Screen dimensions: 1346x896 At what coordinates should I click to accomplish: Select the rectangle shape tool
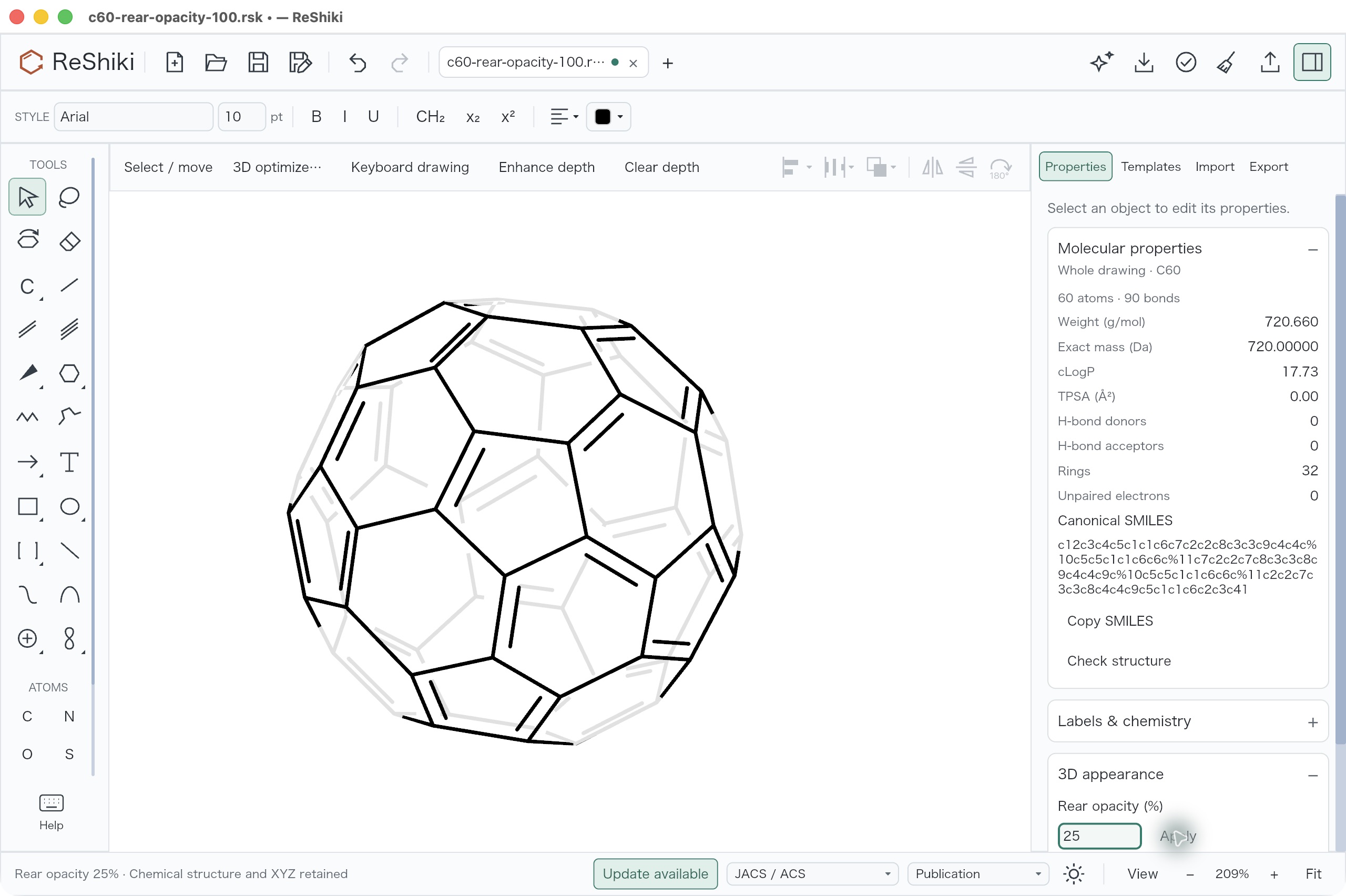point(27,506)
